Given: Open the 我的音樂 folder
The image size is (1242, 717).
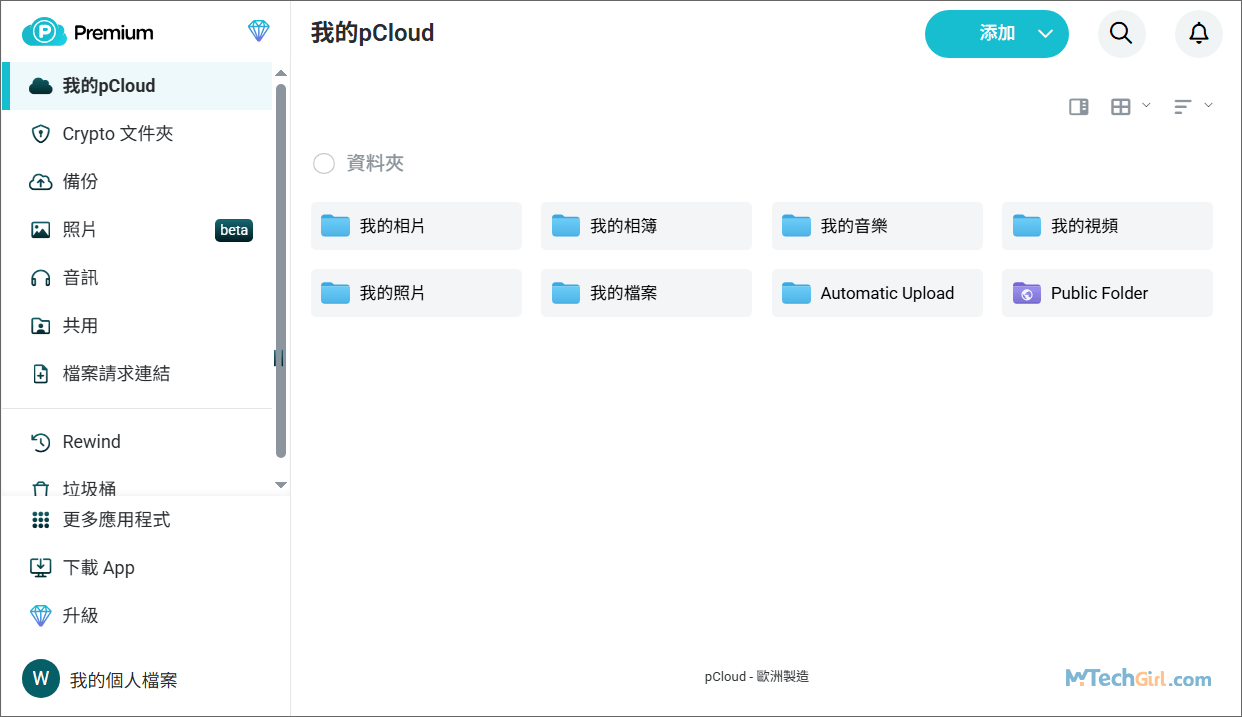Looking at the screenshot, I should coord(877,226).
